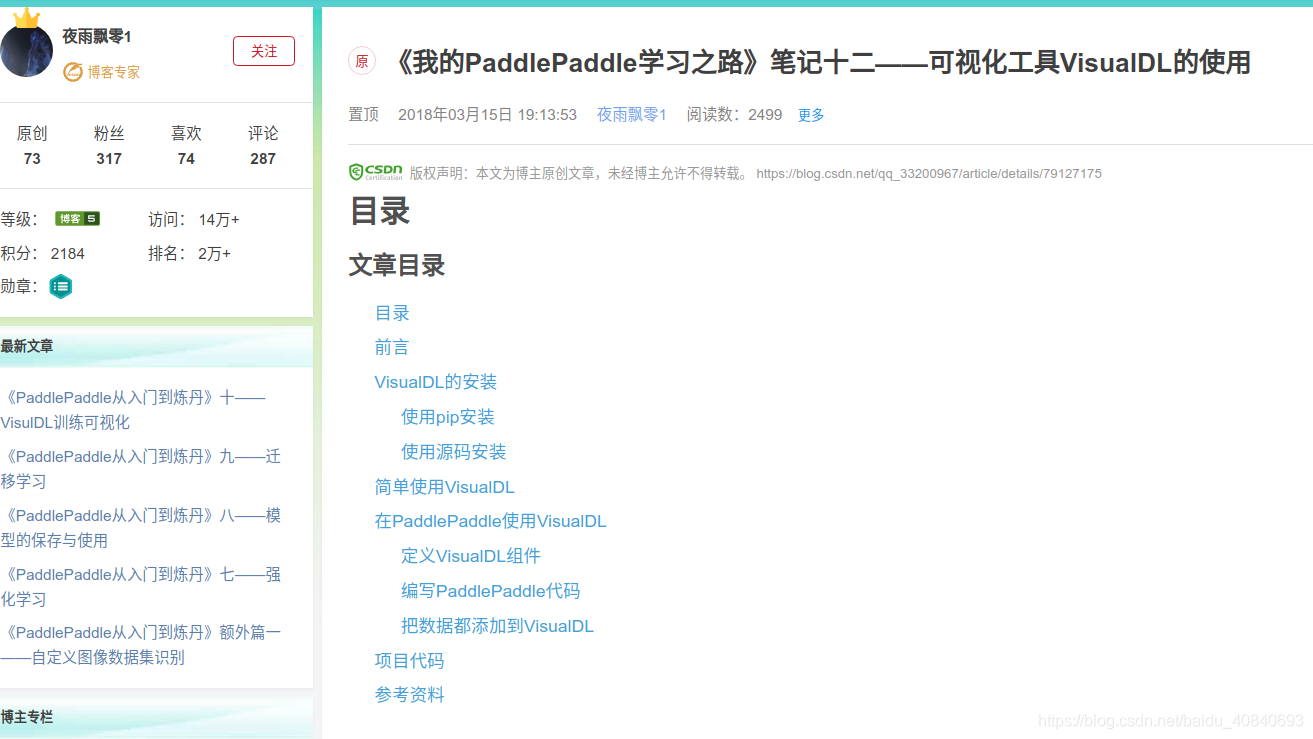This screenshot has height=739, width=1313.
Task: Open the author link 夜雨飘零1 in the article meta
Action: (x=632, y=114)
